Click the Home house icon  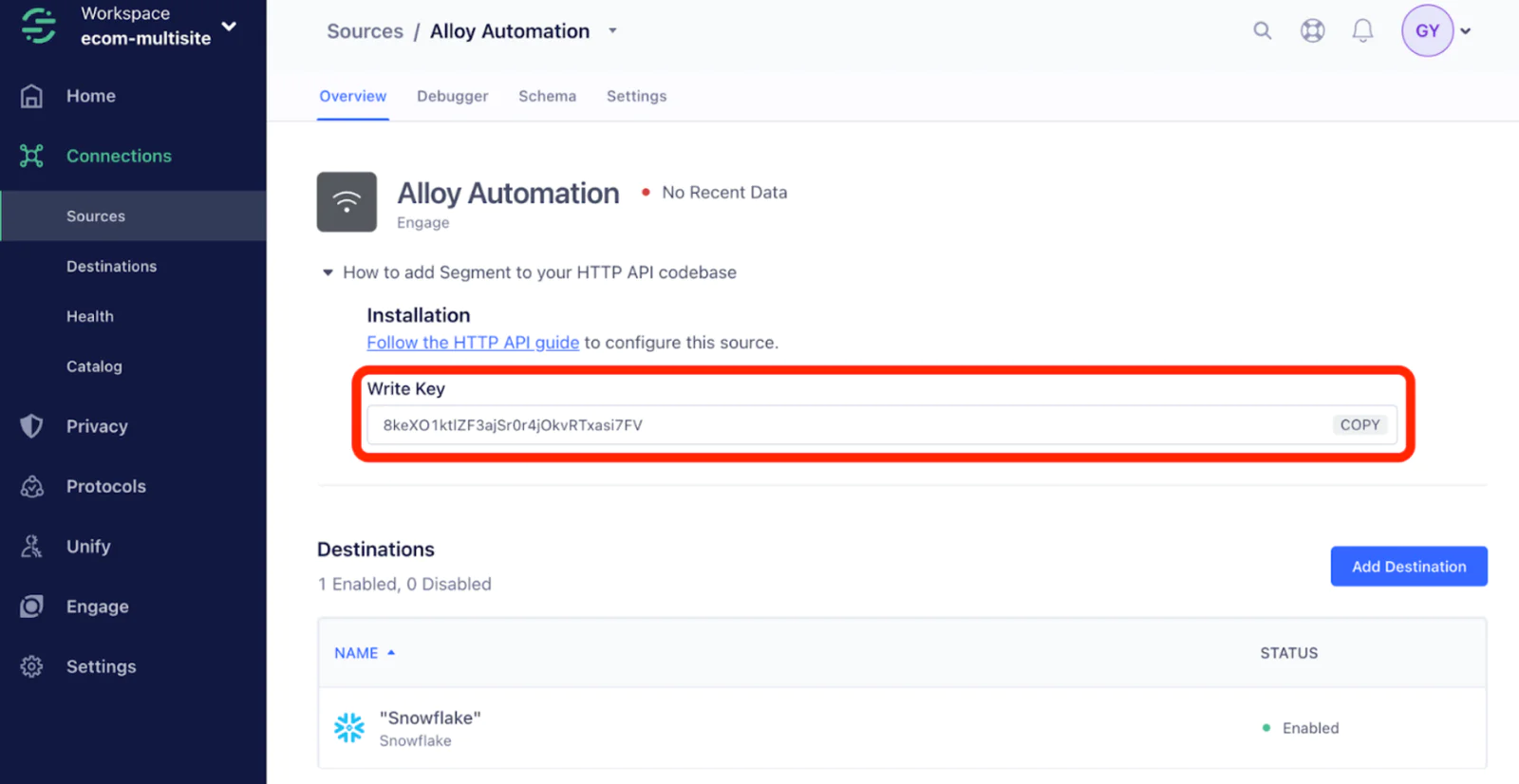pyautogui.click(x=31, y=96)
